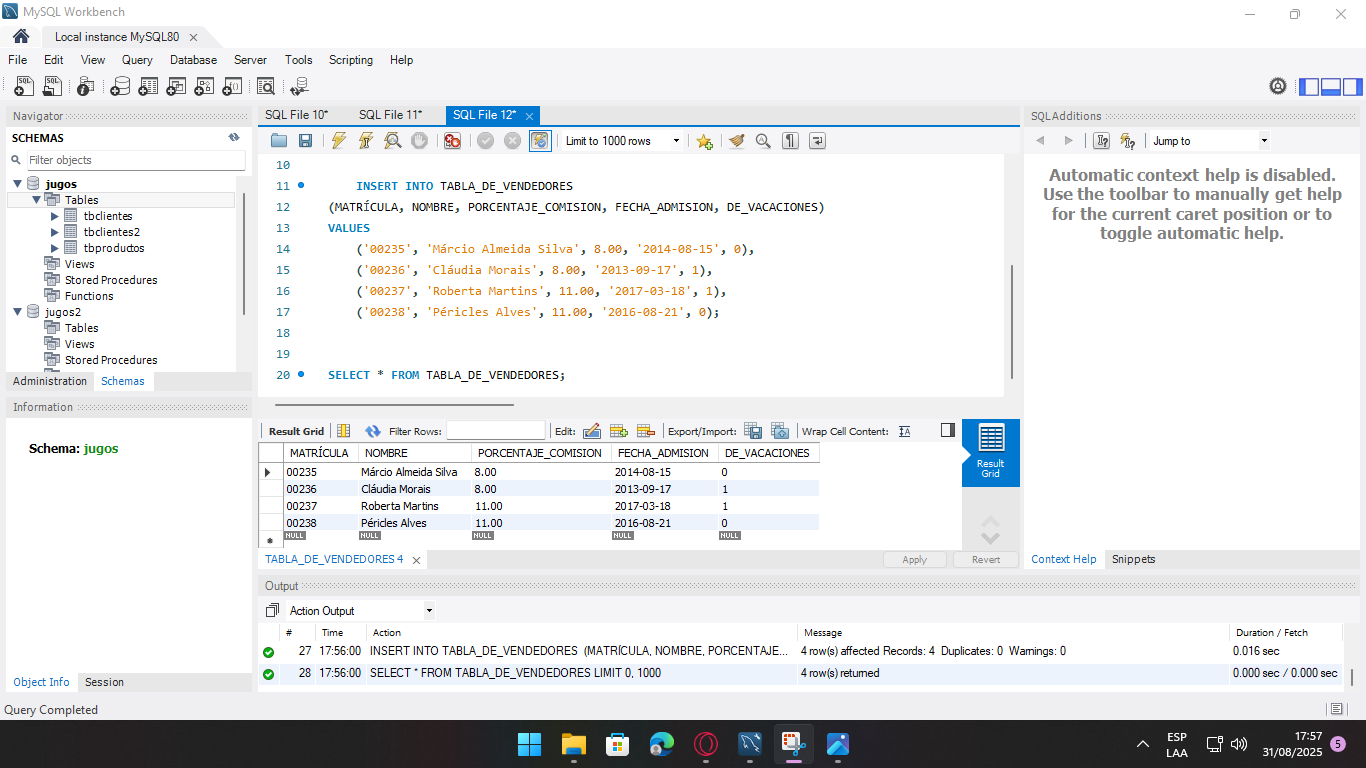Toggle word wrapping in the editor
The height and width of the screenshot is (768, 1366).
[817, 141]
